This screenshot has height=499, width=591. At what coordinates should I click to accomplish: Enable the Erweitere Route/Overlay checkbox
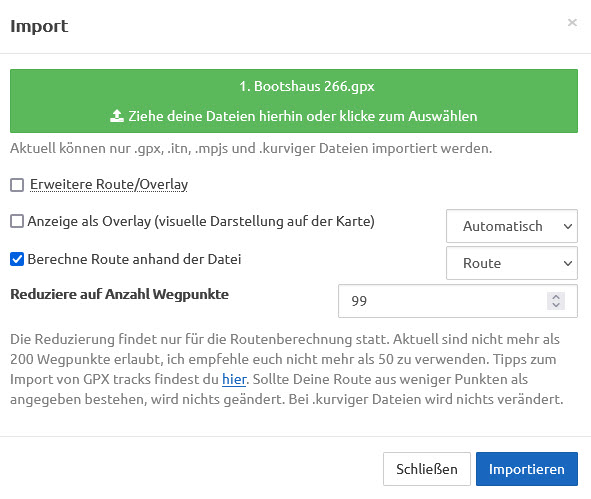pos(17,185)
